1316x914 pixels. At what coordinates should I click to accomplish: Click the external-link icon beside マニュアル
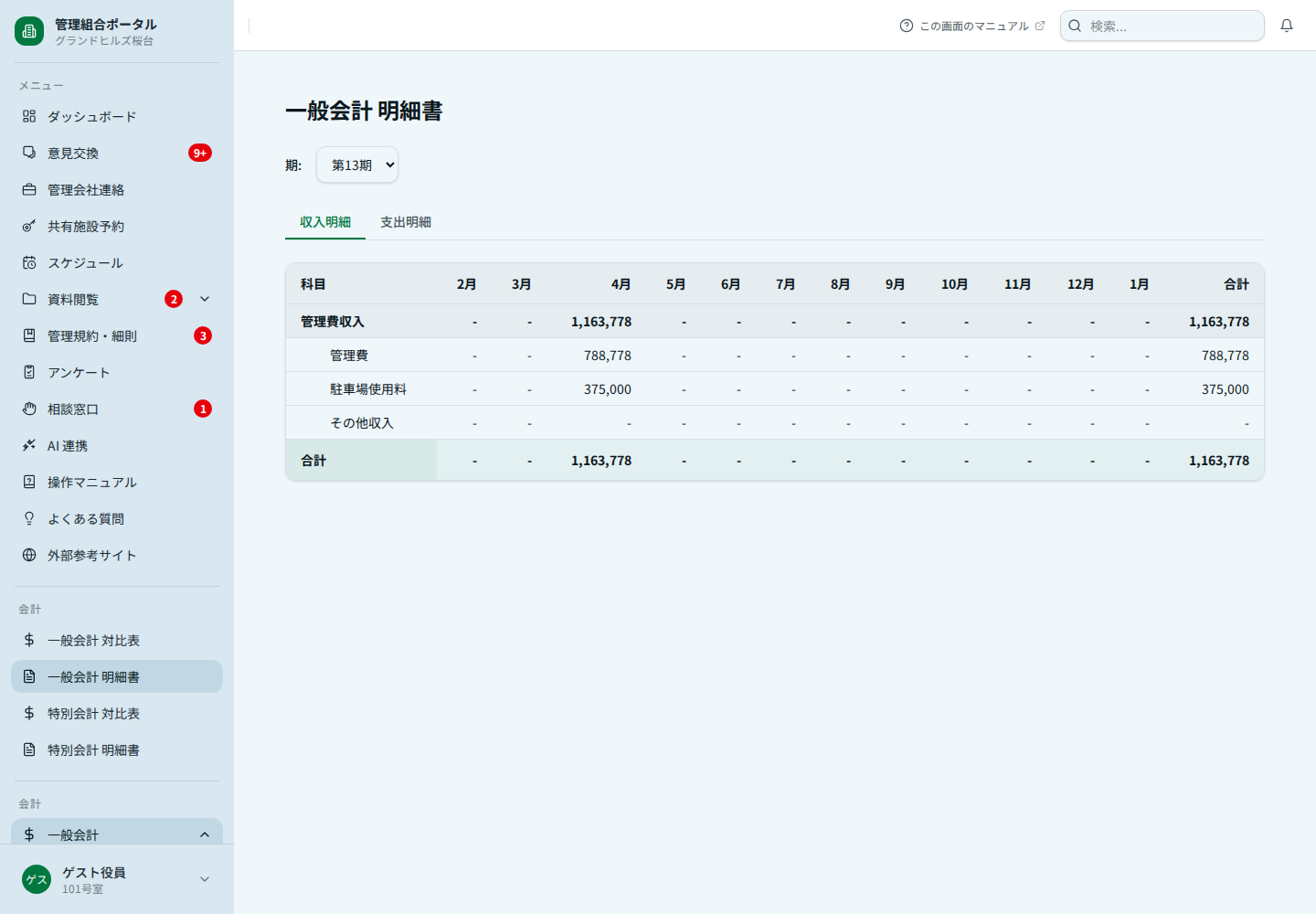1040,26
